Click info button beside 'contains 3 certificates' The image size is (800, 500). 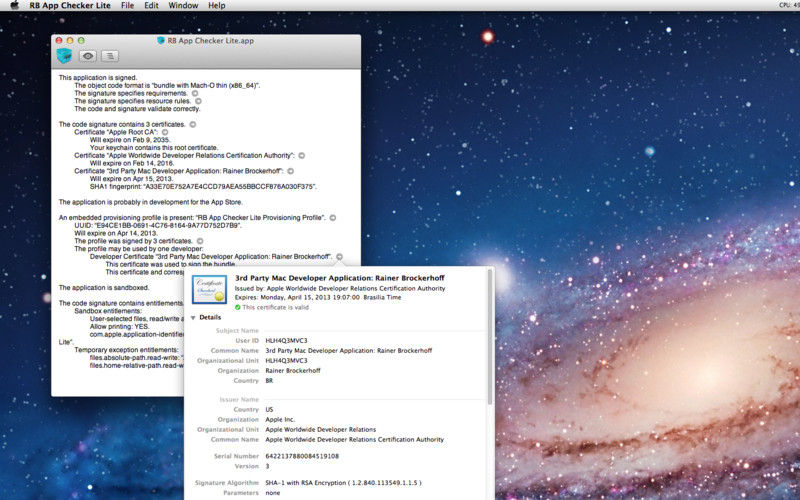point(192,124)
